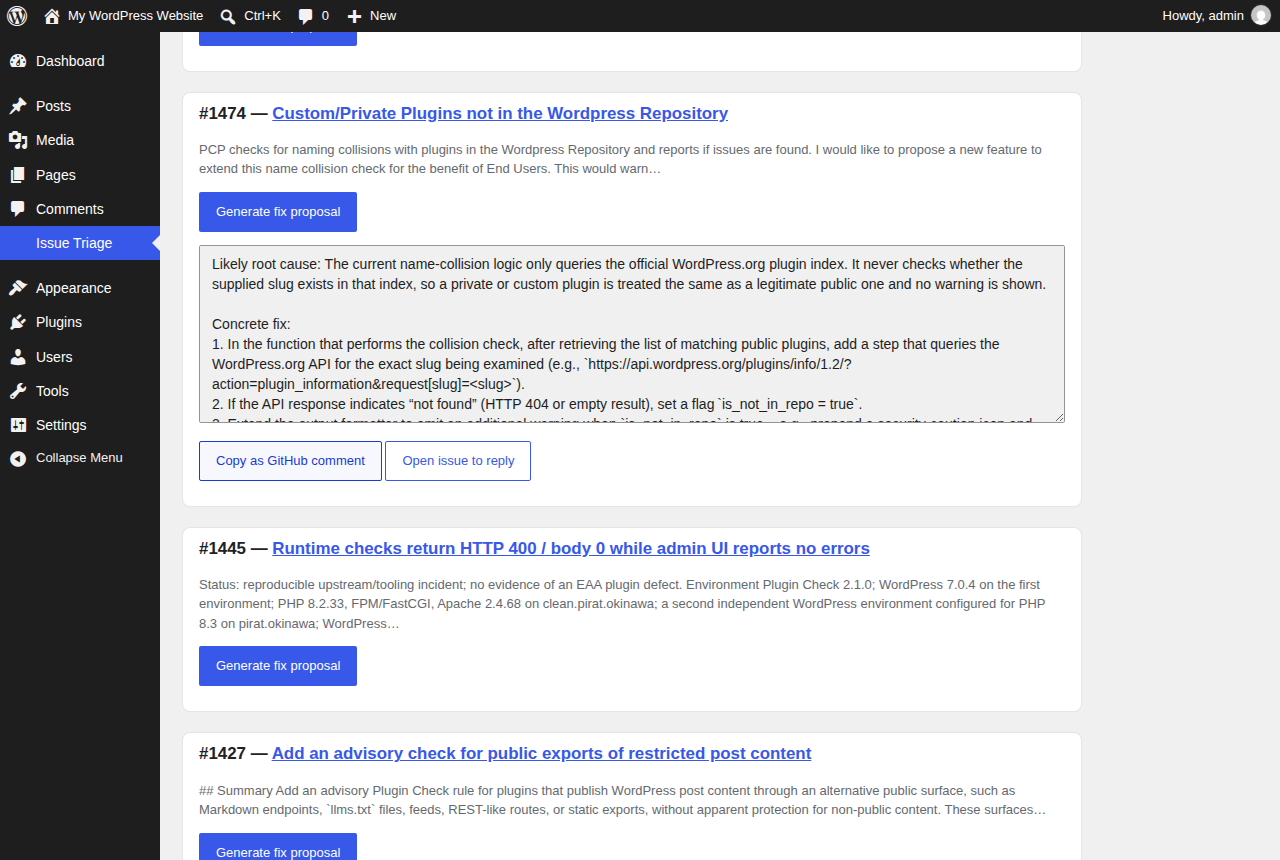Open the Dashboard menu item
Screen dimensions: 1280x860
[80, 61]
